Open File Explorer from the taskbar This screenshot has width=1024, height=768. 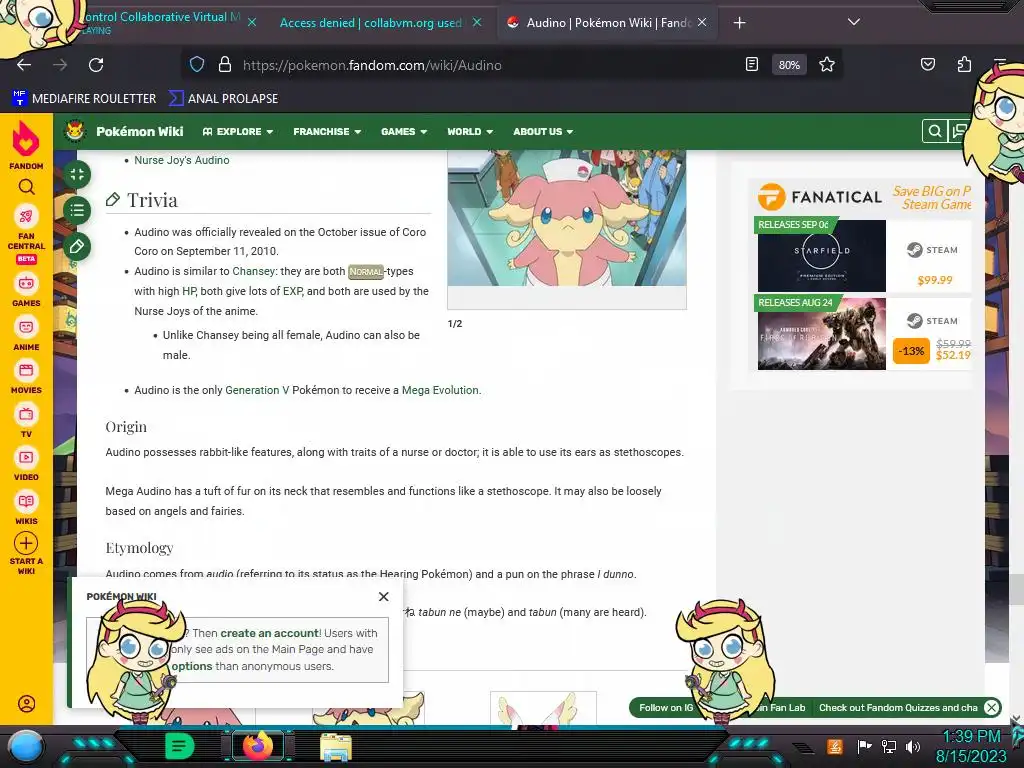coord(336,746)
